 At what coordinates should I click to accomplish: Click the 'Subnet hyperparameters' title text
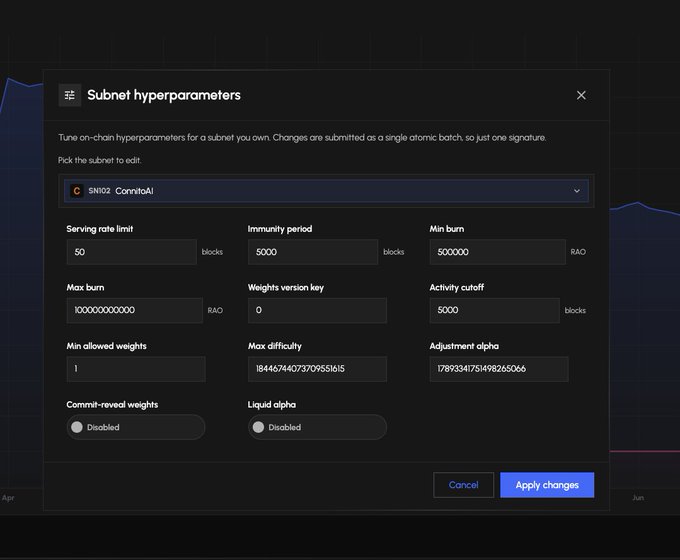pyautogui.click(x=164, y=95)
